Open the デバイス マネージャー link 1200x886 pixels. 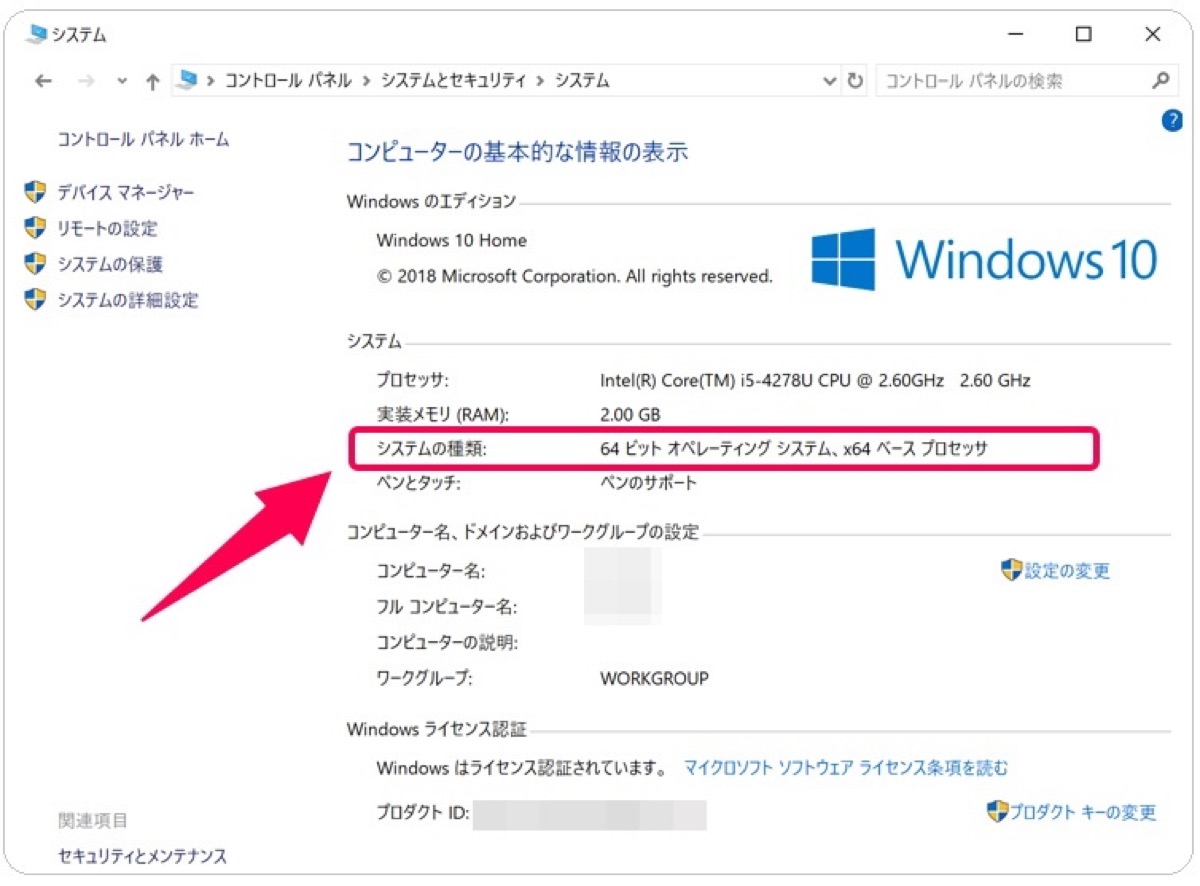126,192
